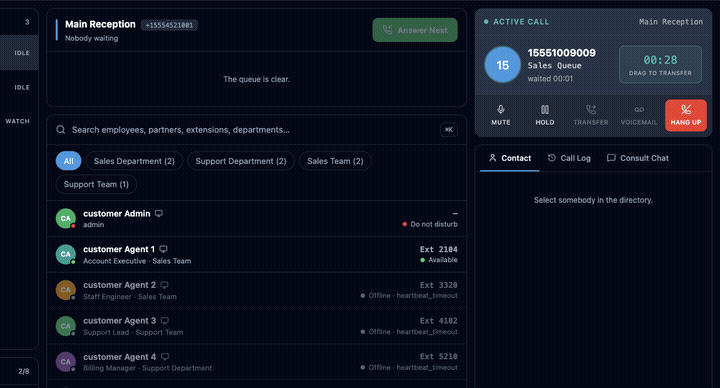Select the customer Agent 2 name
This screenshot has height=388, width=720.
pyautogui.click(x=119, y=285)
